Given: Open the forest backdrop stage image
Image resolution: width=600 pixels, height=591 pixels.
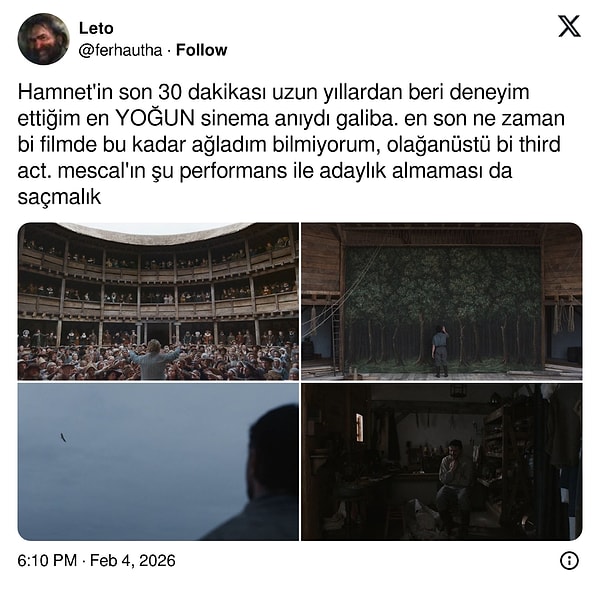Looking at the screenshot, I should pyautogui.click(x=442, y=301).
